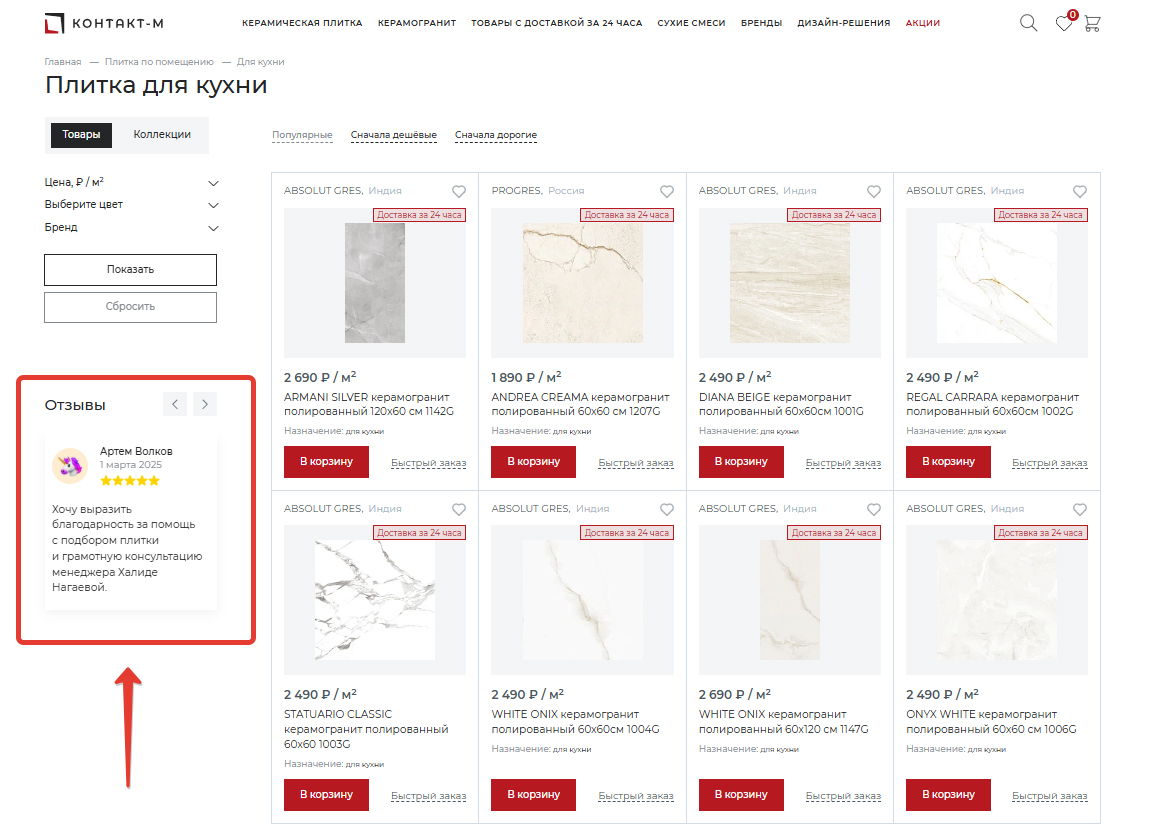Add DIANA BEIGE to favorites
This screenshot has height=824, width=1175.
click(874, 191)
